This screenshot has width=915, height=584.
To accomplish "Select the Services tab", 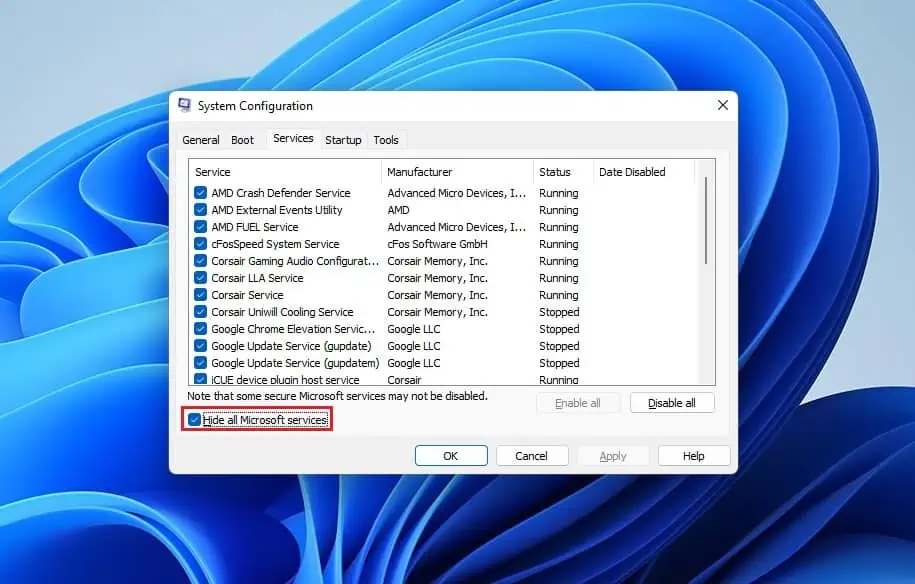I will [x=293, y=138].
